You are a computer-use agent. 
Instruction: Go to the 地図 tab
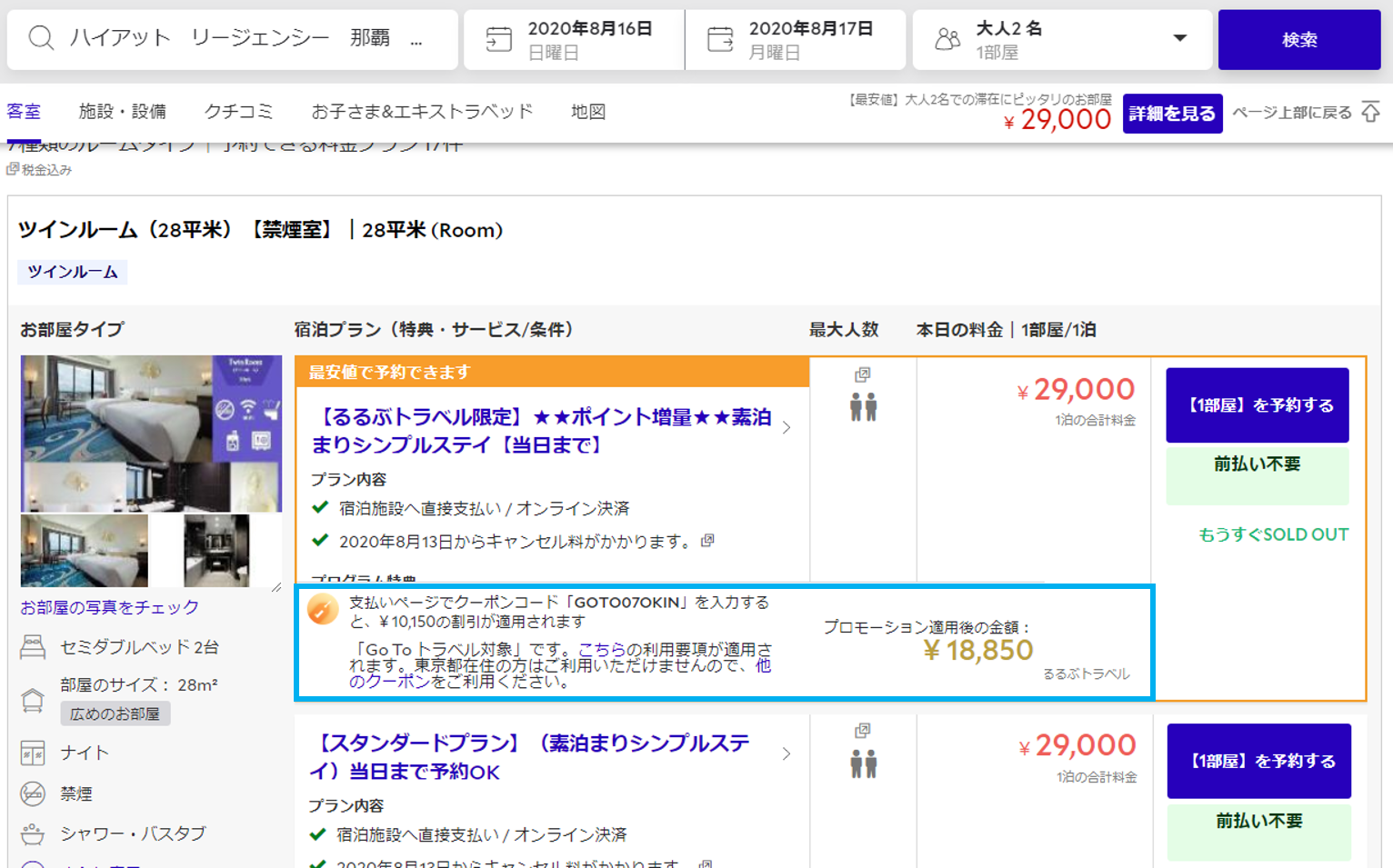587,112
